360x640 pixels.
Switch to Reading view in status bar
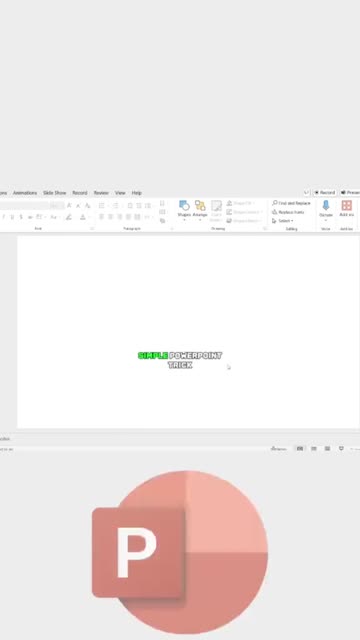[x=327, y=449]
